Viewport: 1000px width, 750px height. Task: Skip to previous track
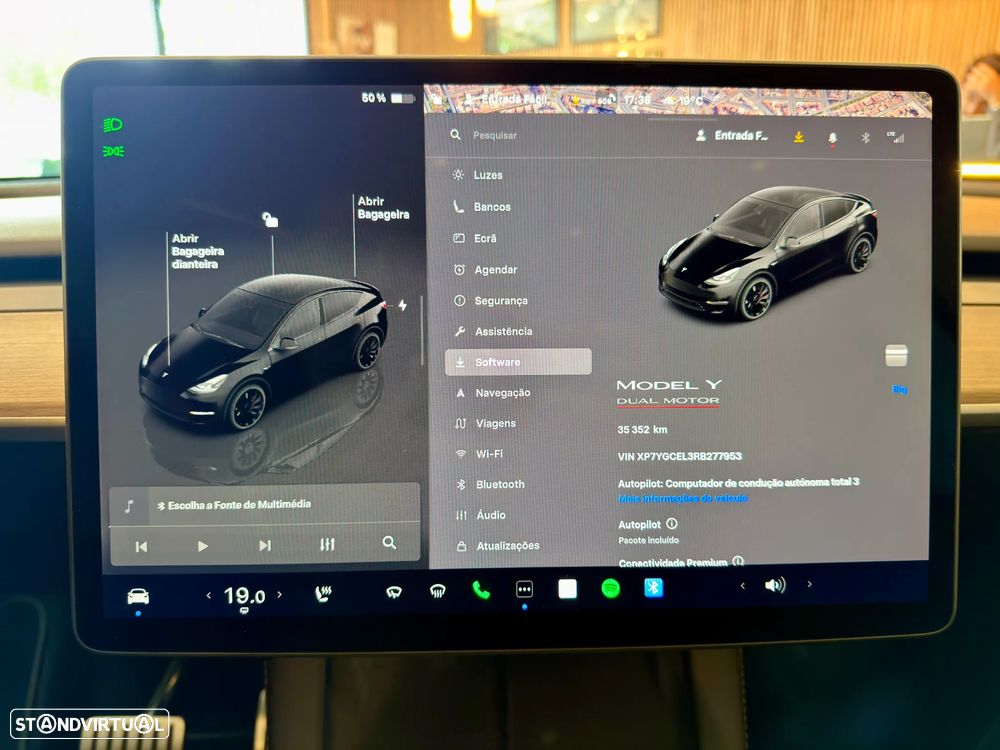[x=142, y=547]
